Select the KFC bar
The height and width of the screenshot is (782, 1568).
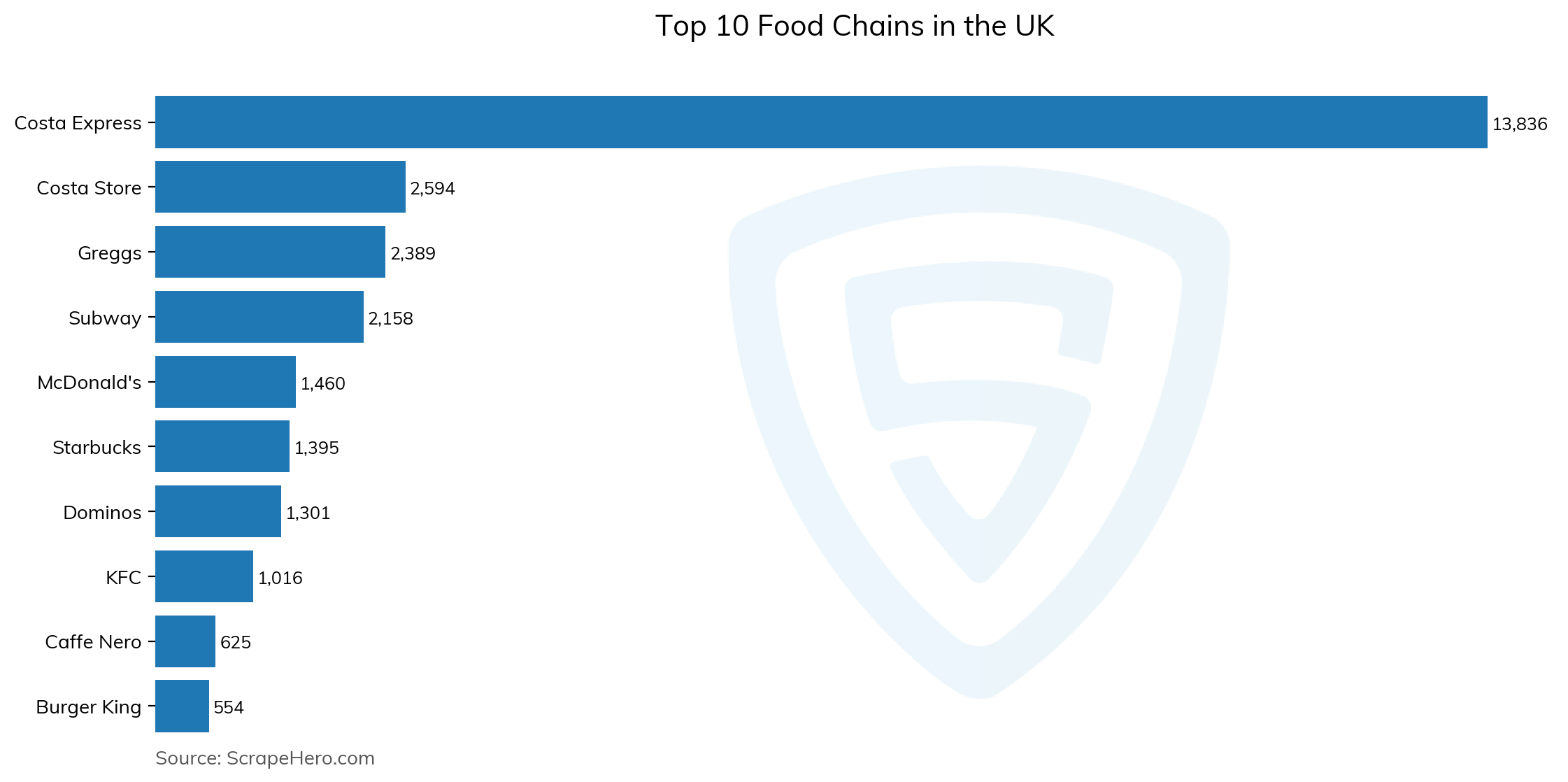click(x=204, y=576)
